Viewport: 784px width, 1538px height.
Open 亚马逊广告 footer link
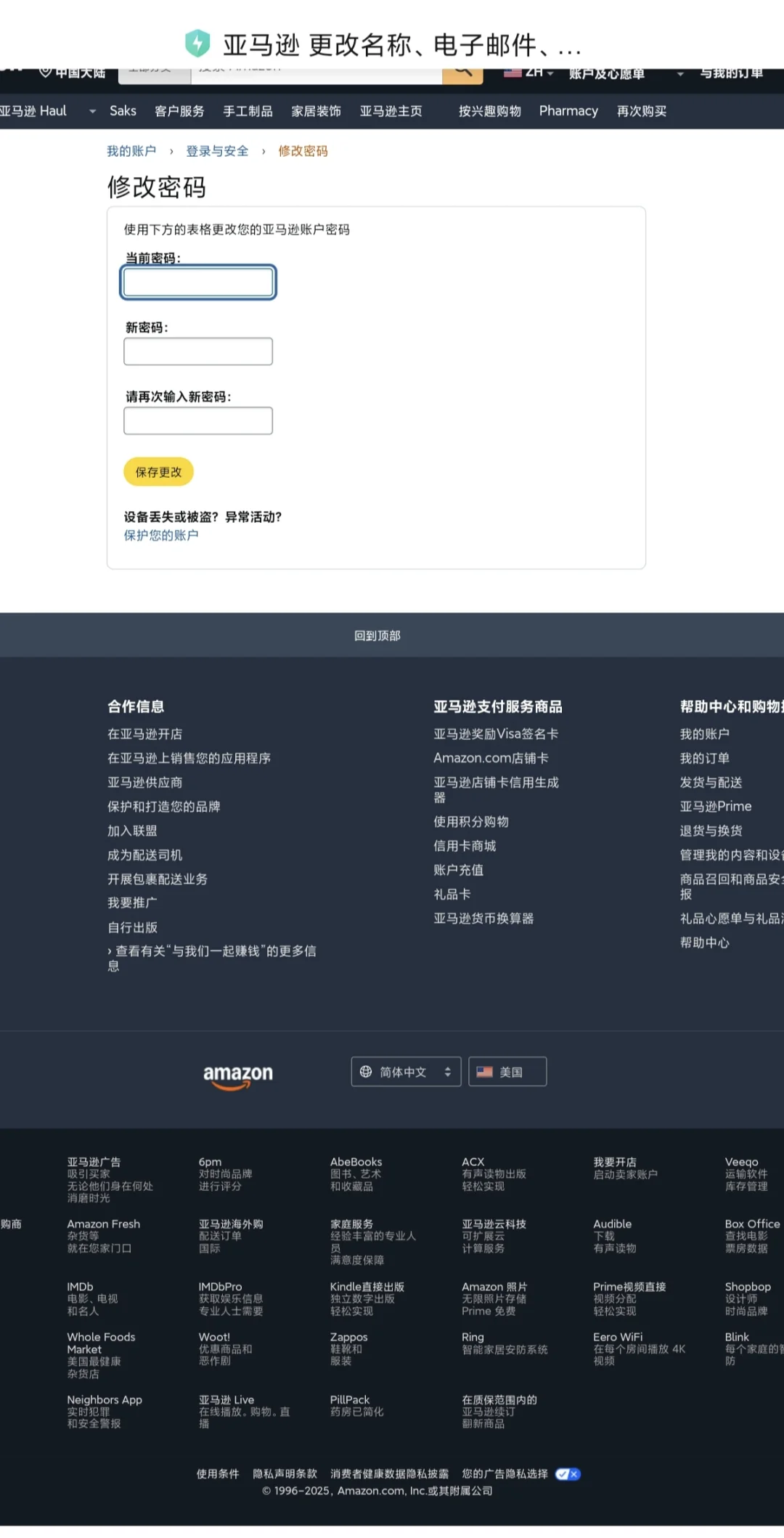coord(94,1162)
